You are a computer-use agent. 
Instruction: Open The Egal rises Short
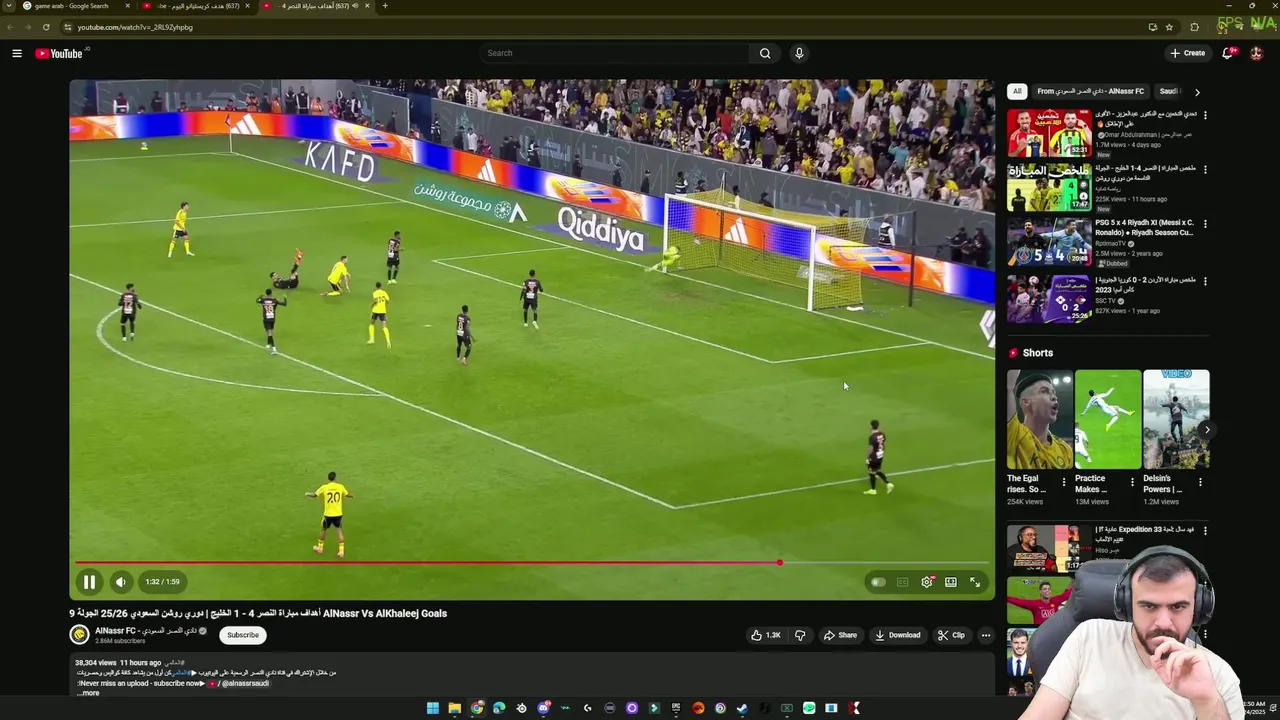point(1039,419)
